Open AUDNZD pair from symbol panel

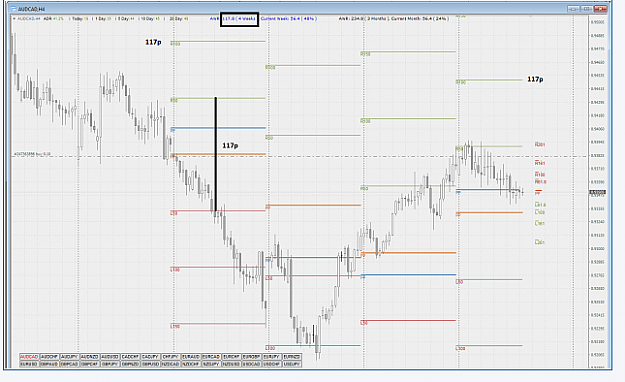click(90, 356)
